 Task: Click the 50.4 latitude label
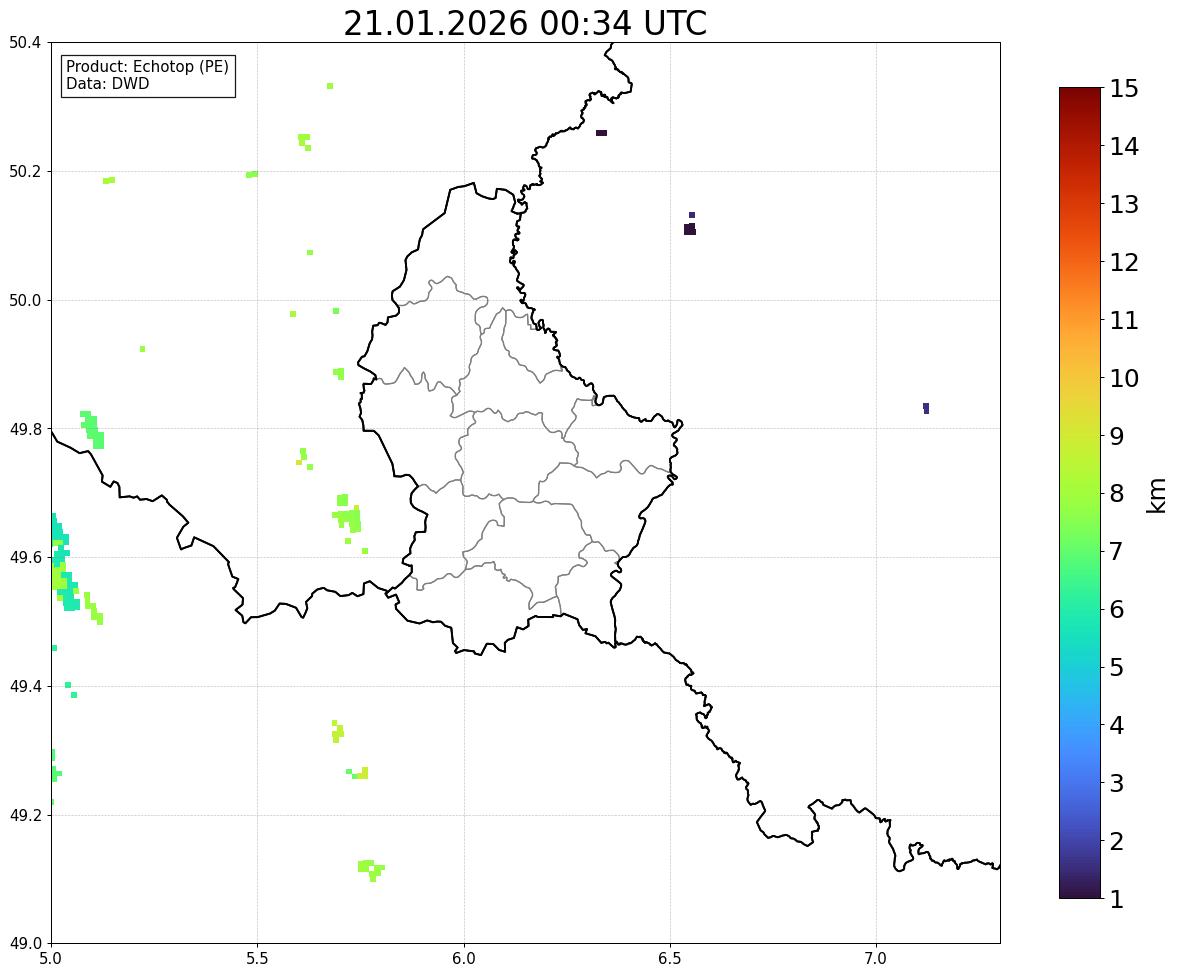click(x=25, y=43)
